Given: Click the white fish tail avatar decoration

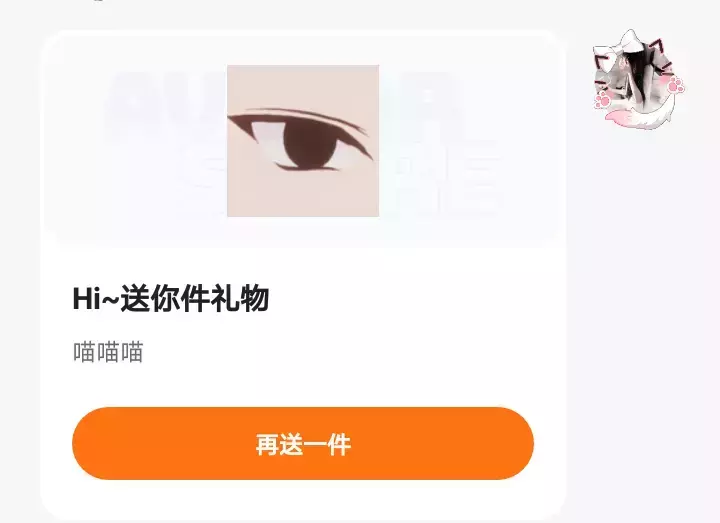Looking at the screenshot, I should point(645,115).
